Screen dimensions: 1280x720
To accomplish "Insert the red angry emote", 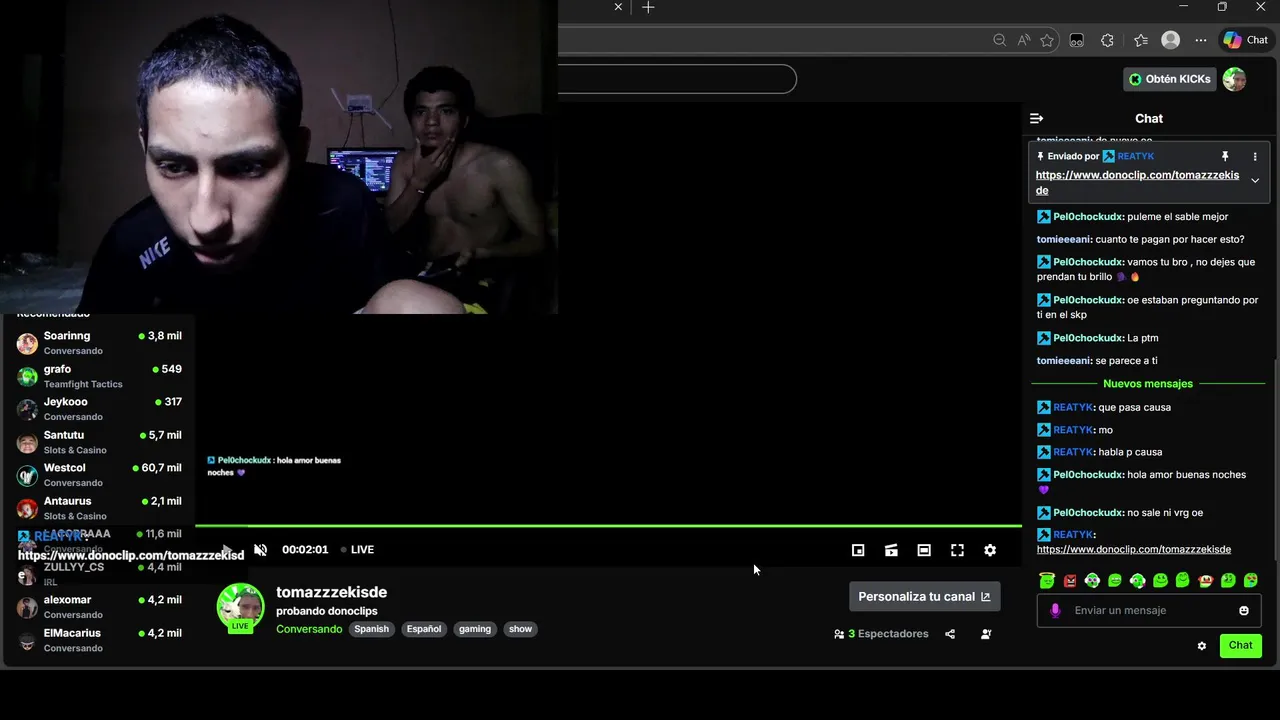I will (x=1070, y=580).
